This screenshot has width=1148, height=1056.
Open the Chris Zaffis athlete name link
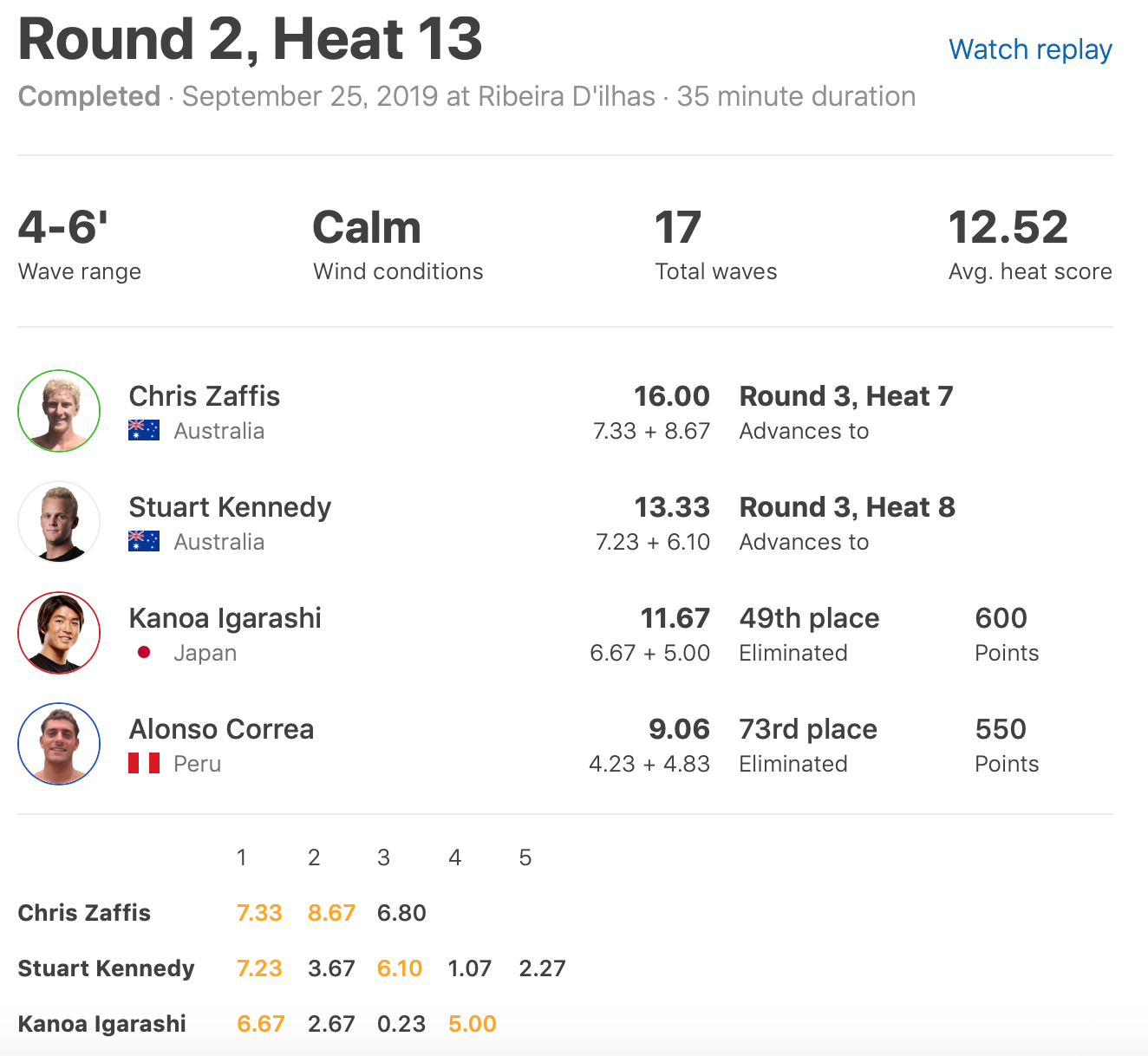[205, 396]
